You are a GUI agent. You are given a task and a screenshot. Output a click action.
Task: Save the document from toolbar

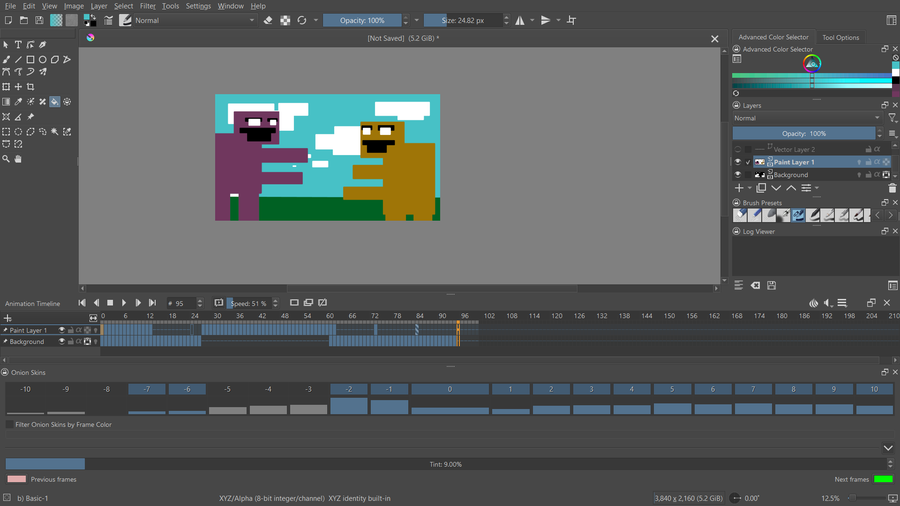39,20
